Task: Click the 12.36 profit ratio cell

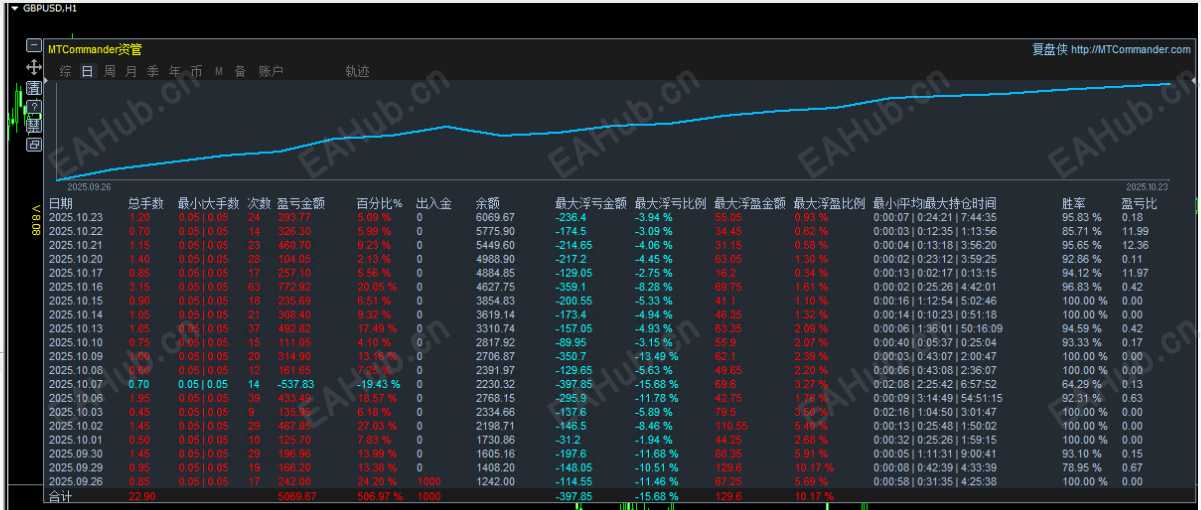Action: pos(1135,245)
